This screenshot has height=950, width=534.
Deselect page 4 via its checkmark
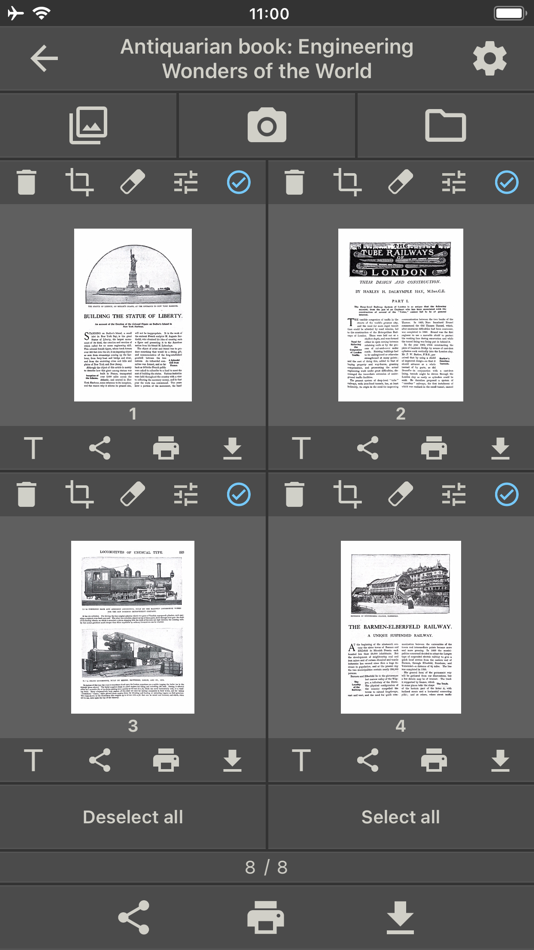(507, 495)
